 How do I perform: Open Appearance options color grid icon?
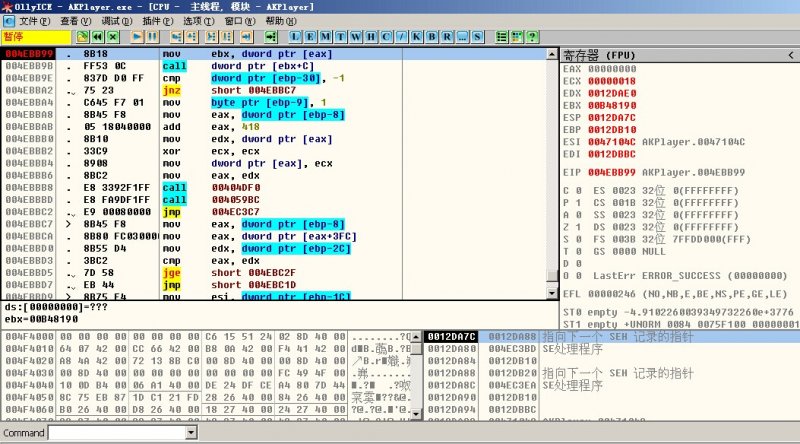(517, 37)
